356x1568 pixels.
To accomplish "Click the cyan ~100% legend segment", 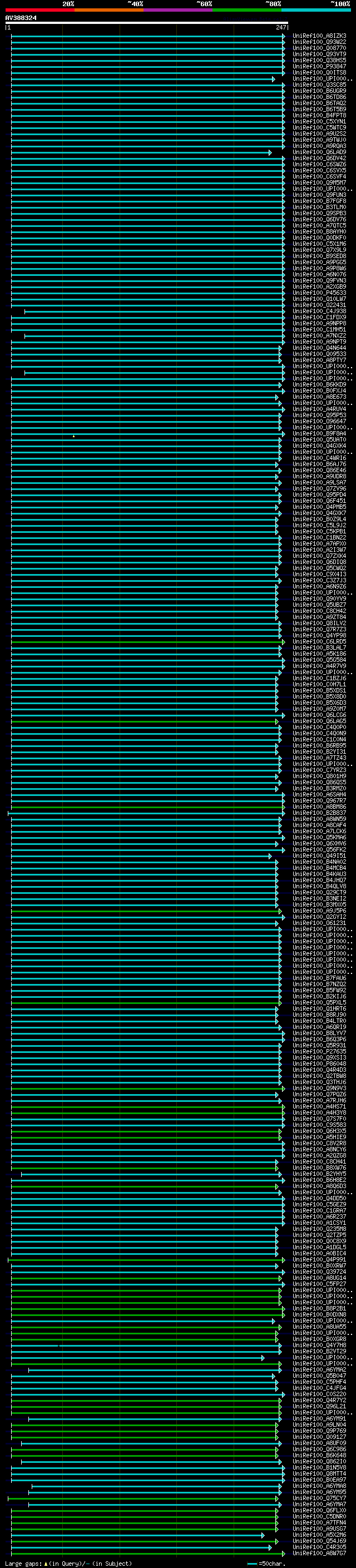I will point(316,10).
